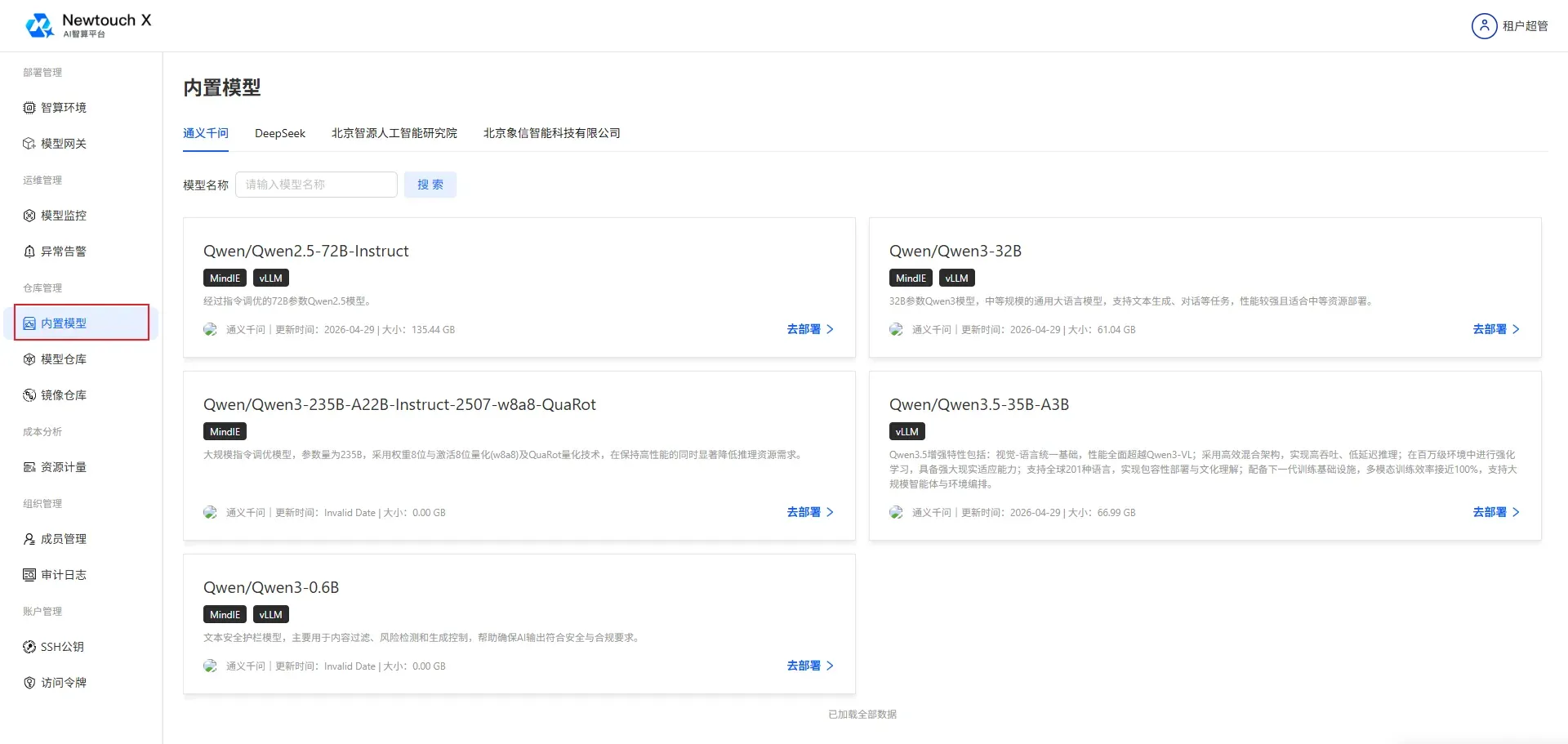Click the vLLM tag on Qwen3-0.6B card
The height and width of the screenshot is (744, 1568).
coord(270,614)
